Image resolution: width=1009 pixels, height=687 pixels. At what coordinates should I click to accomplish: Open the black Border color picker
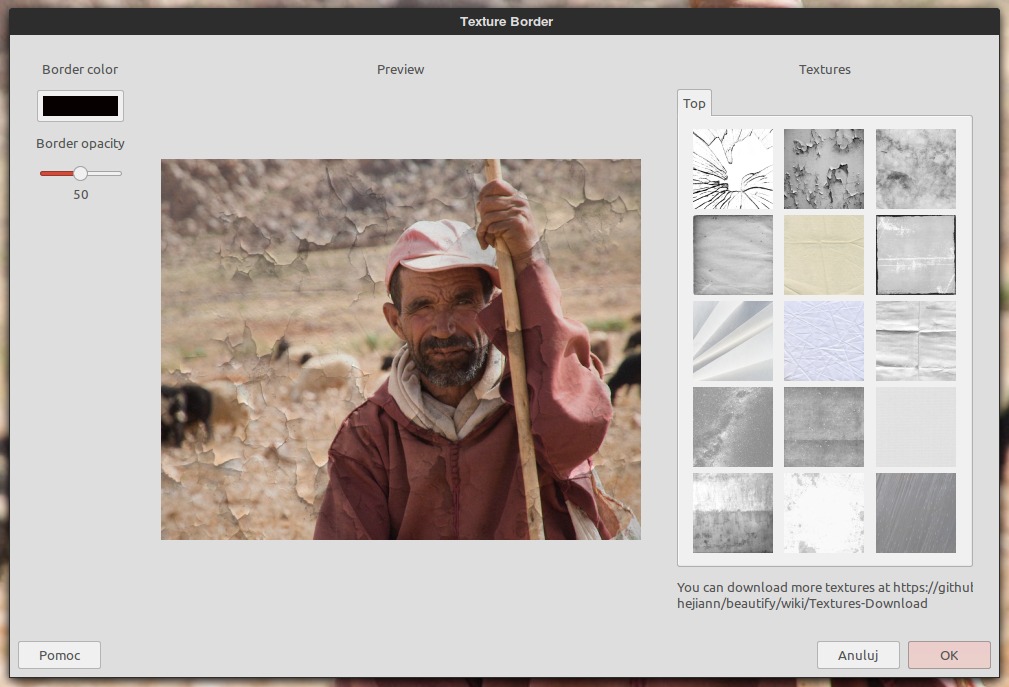tap(80, 106)
